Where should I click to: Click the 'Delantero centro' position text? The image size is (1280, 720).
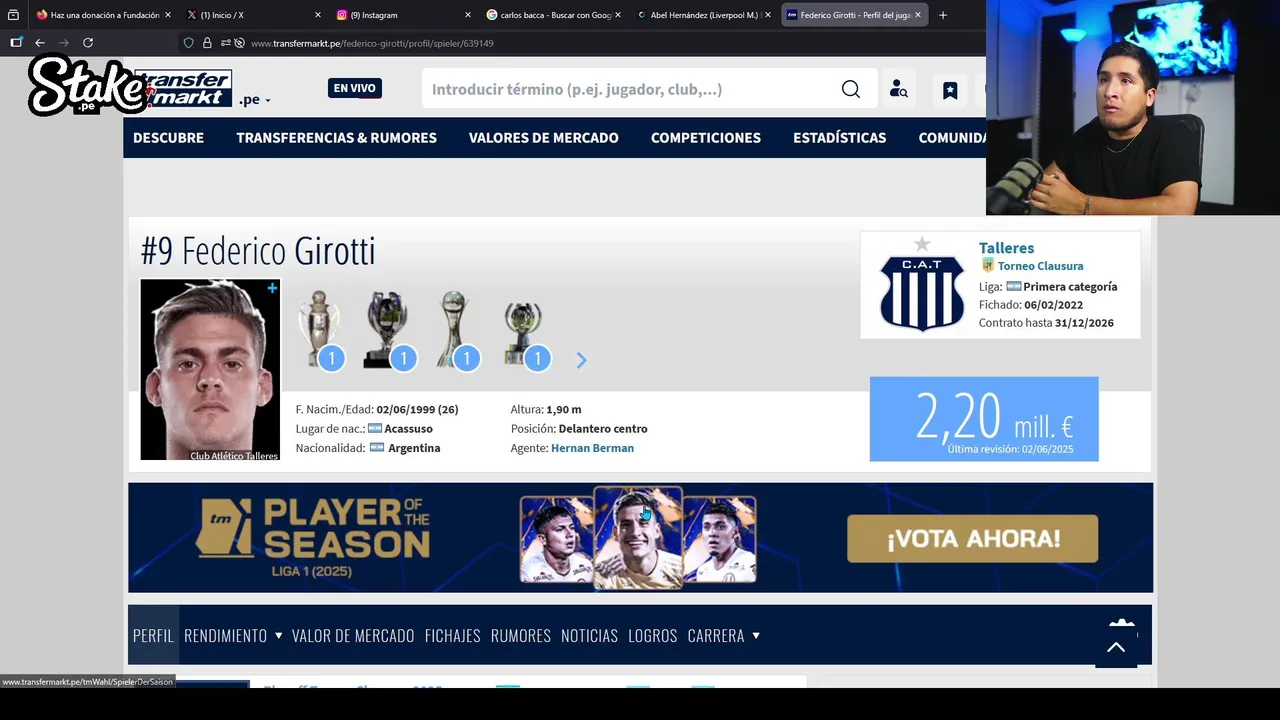pyautogui.click(x=603, y=429)
